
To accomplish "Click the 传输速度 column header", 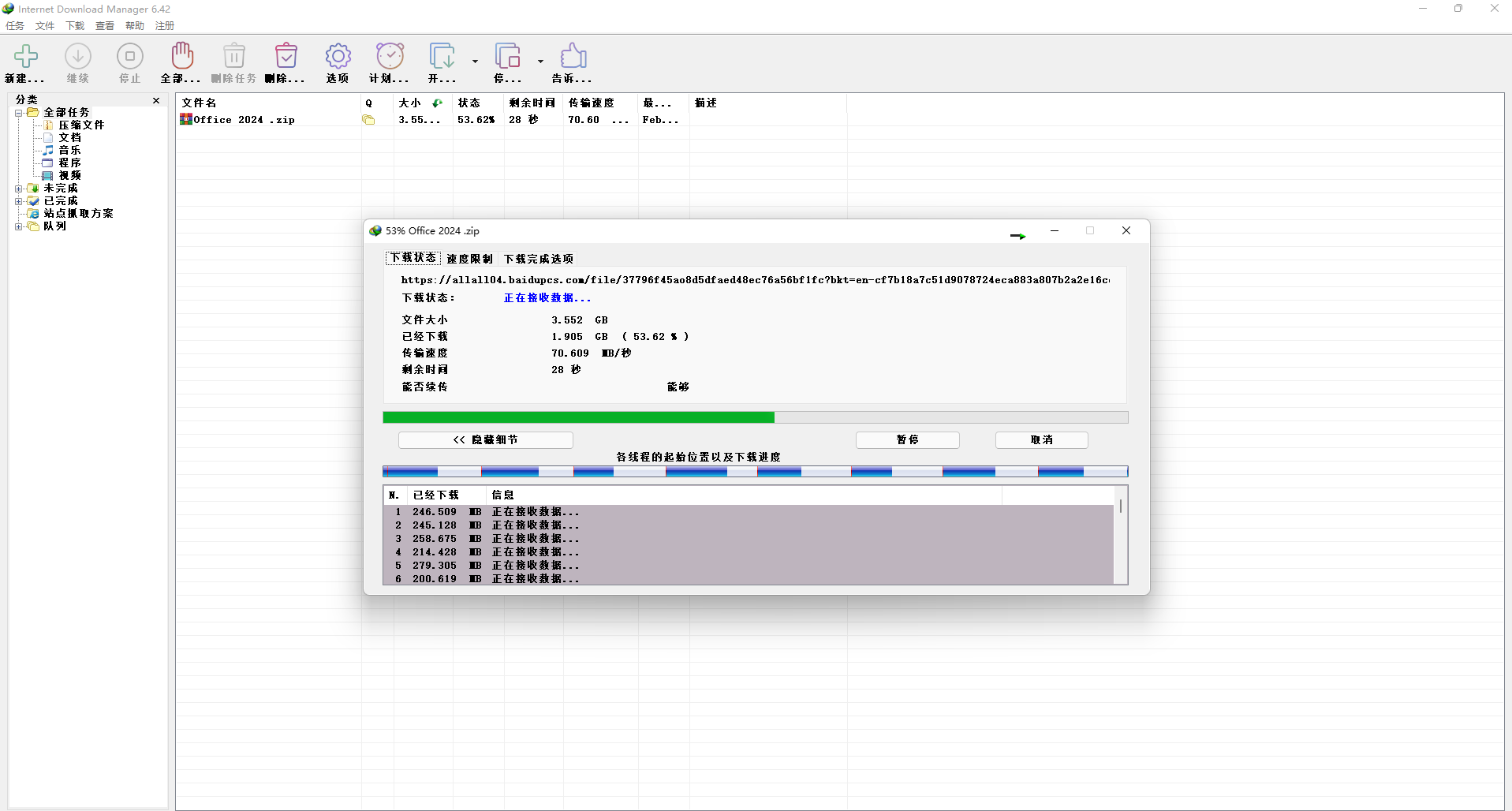I will coord(601,103).
